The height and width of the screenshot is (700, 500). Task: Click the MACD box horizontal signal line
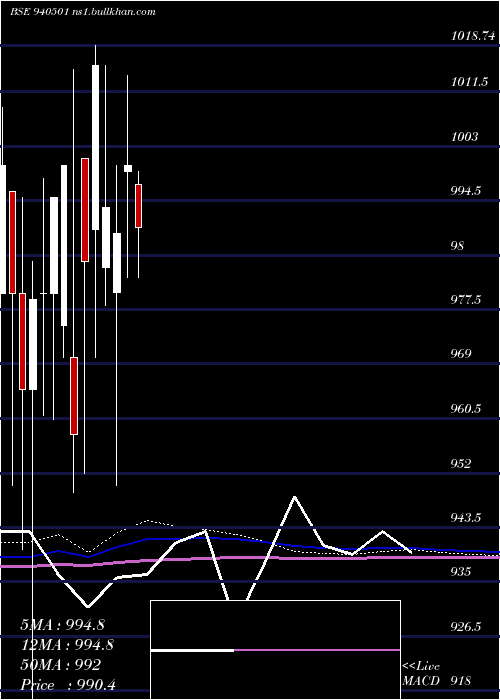pos(275,650)
